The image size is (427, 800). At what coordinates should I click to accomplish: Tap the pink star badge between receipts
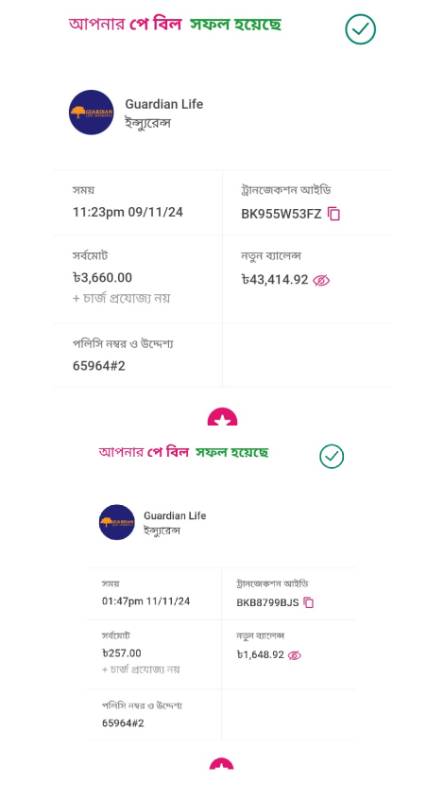coord(222,417)
